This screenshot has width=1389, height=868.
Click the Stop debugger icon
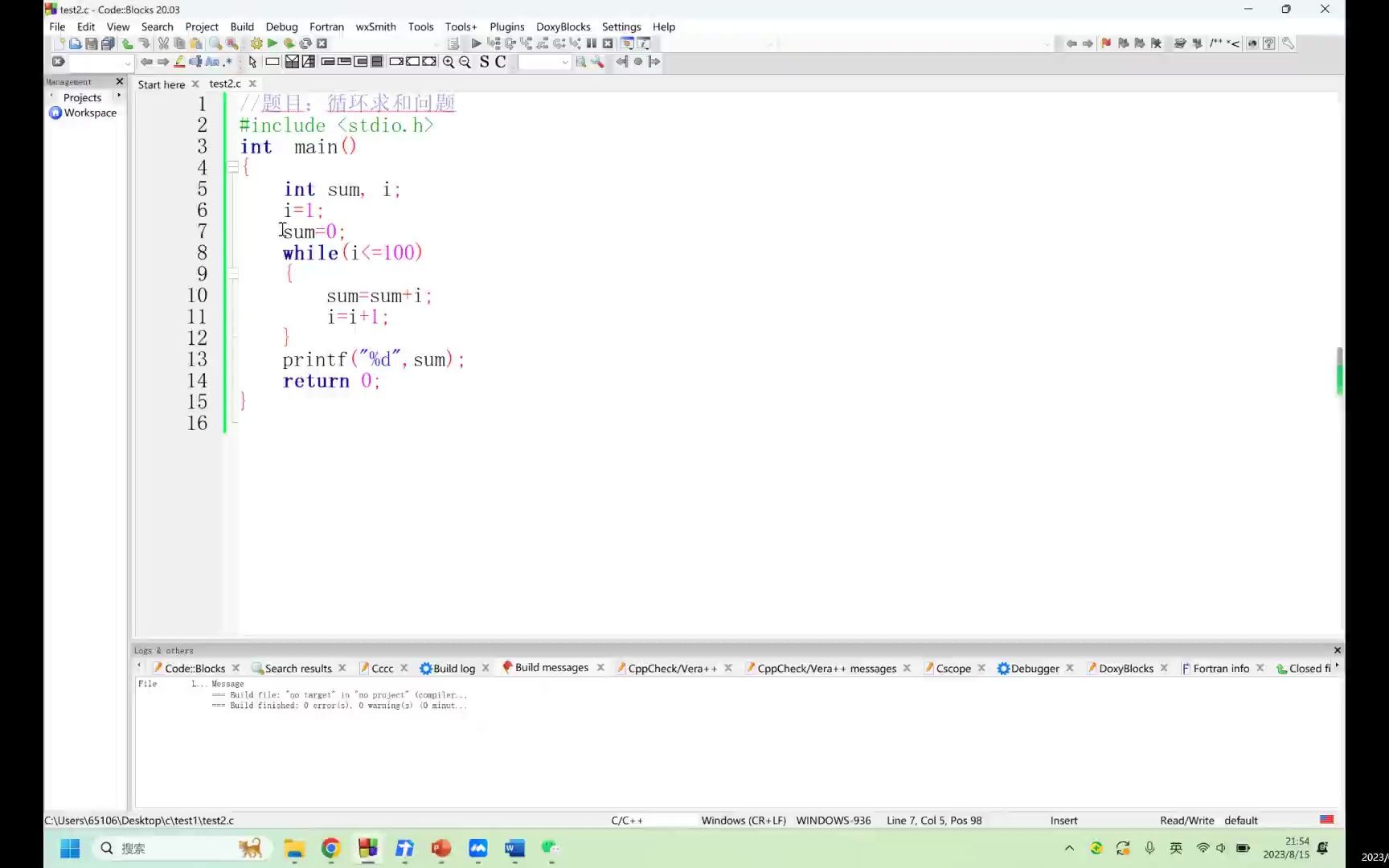tap(608, 43)
